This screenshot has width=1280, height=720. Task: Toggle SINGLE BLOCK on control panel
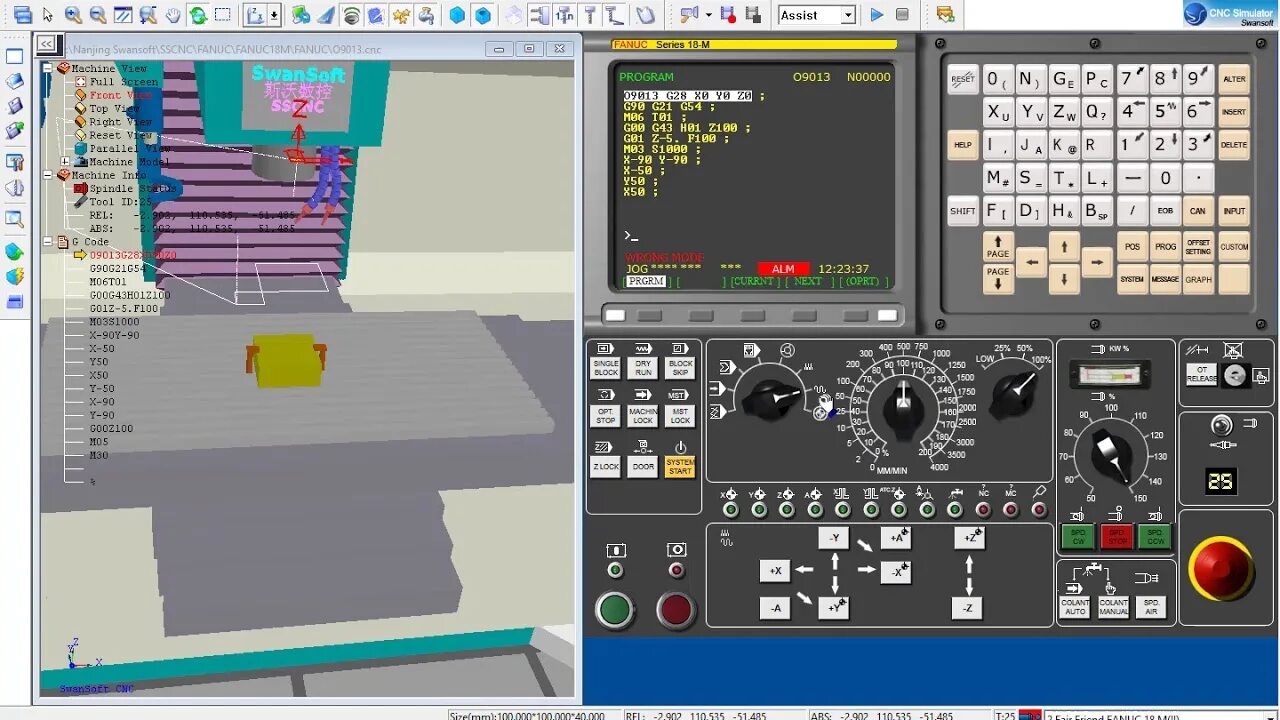[606, 367]
